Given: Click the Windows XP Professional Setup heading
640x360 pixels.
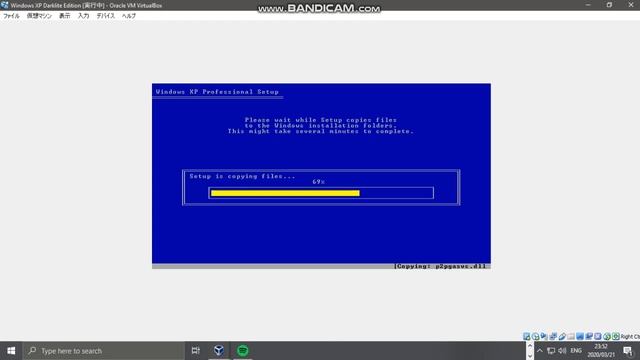Looking at the screenshot, I should pyautogui.click(x=217, y=92).
